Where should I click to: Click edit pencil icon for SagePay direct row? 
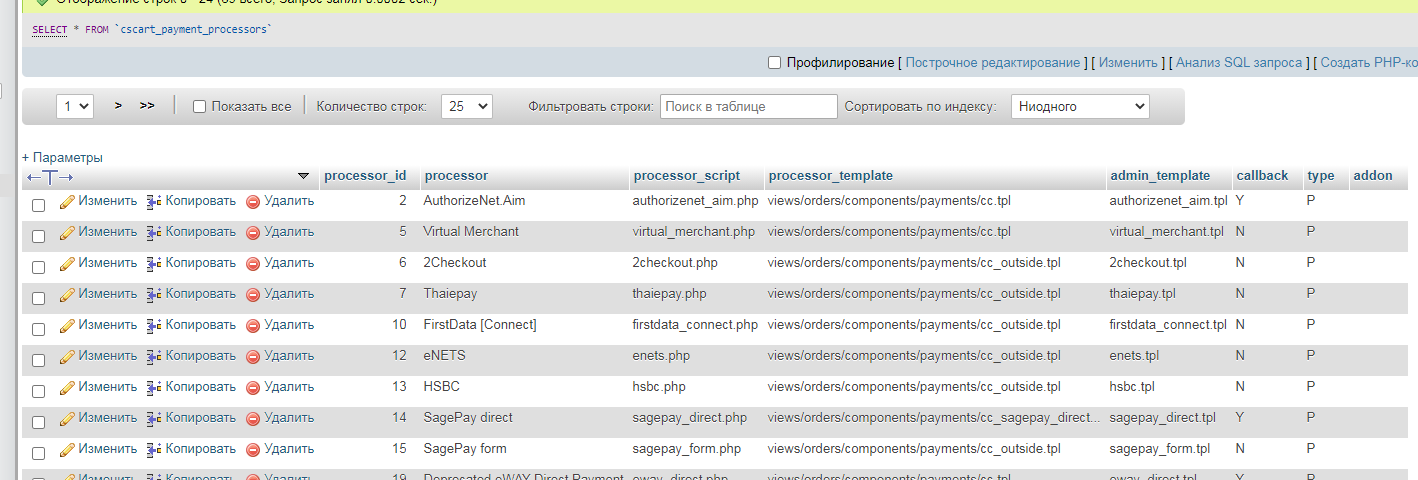point(67,418)
